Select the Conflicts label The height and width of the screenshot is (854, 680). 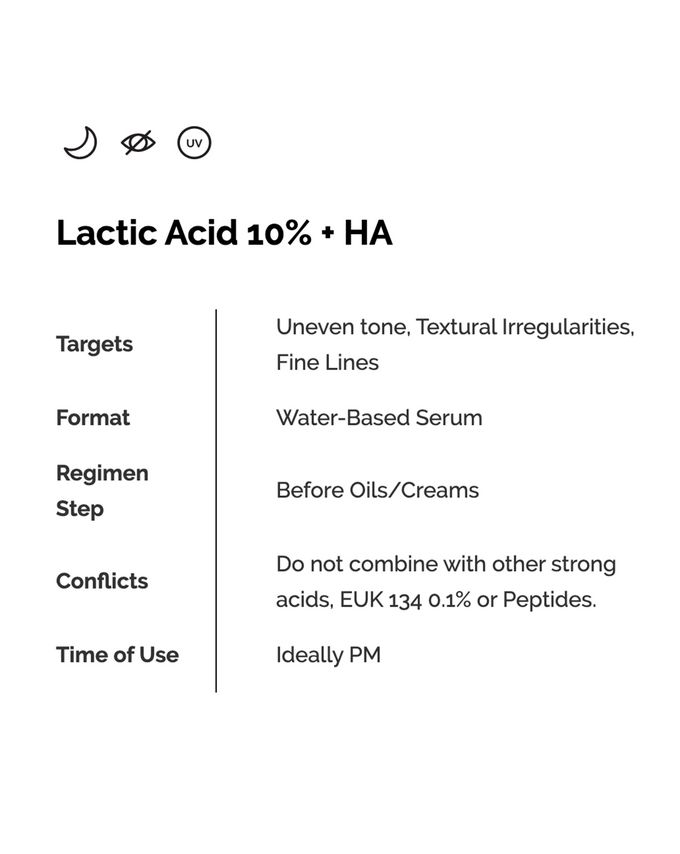[x=102, y=581]
